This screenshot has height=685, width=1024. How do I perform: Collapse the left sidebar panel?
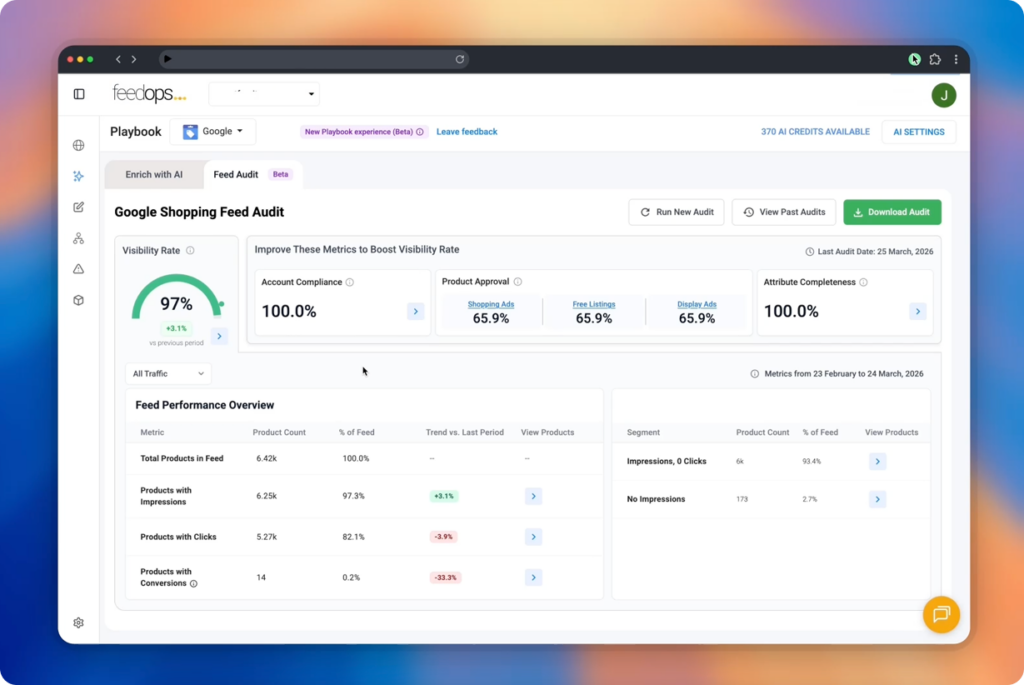(79, 93)
